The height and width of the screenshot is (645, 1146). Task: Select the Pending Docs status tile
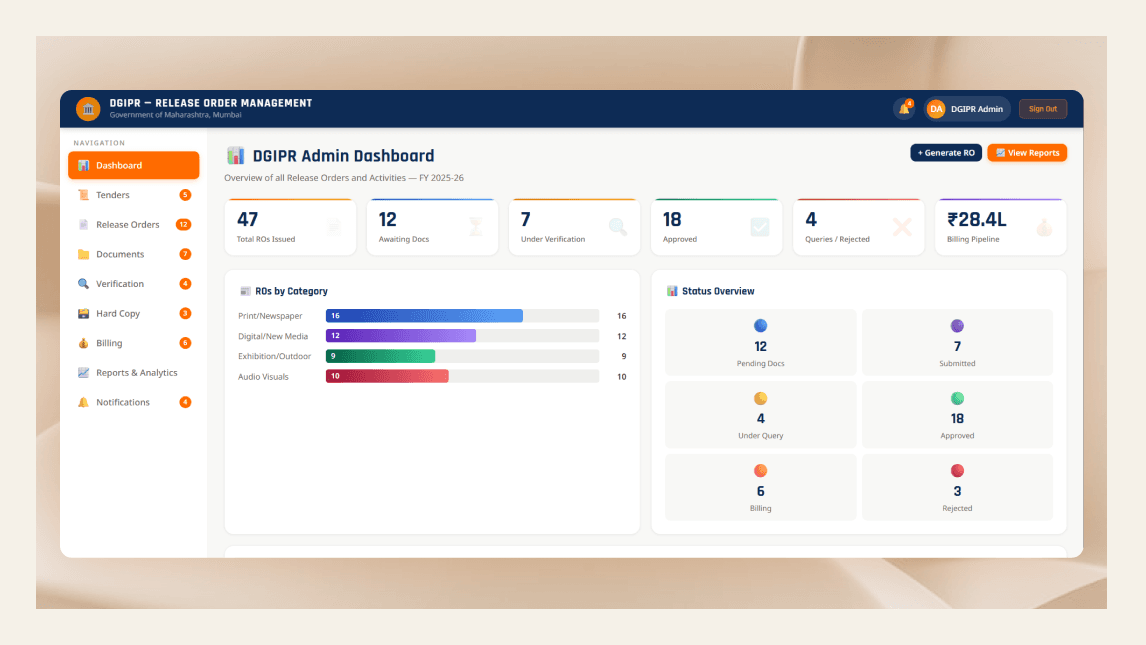pos(760,342)
